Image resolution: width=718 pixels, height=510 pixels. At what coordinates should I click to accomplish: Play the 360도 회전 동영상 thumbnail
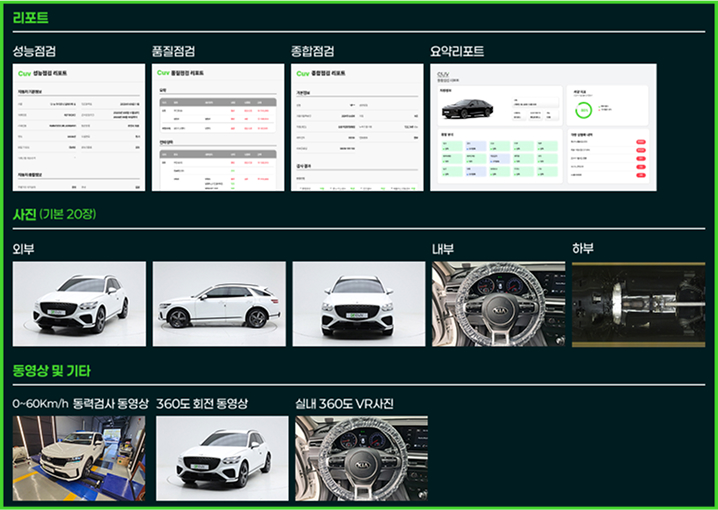click(222, 458)
